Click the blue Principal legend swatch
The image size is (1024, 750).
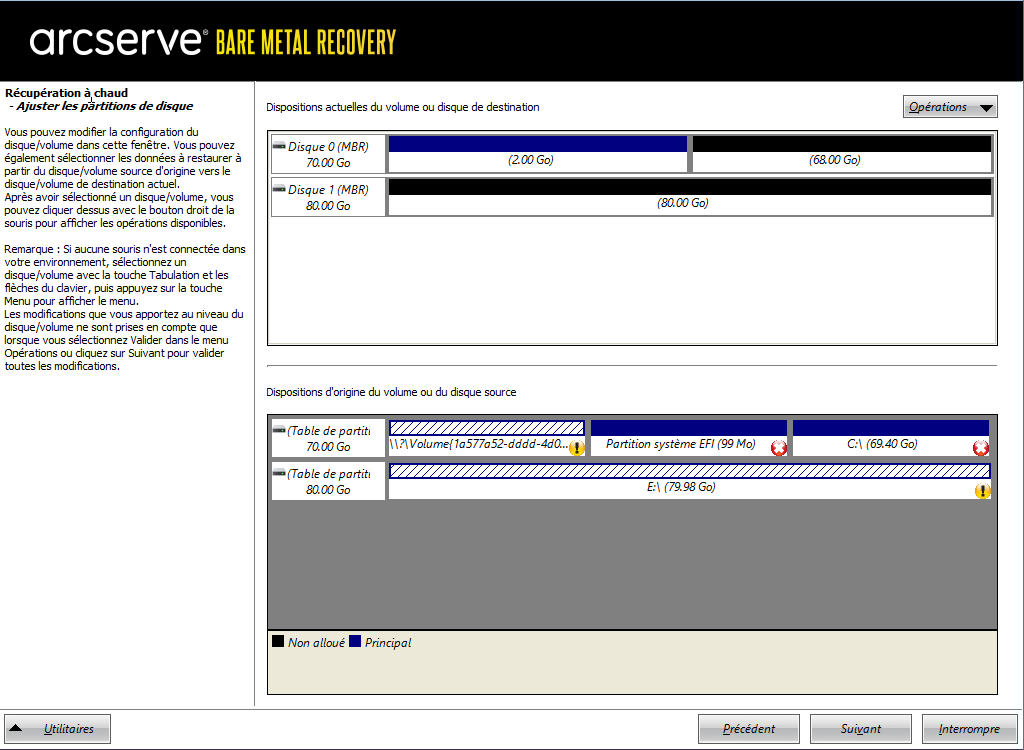(x=355, y=642)
